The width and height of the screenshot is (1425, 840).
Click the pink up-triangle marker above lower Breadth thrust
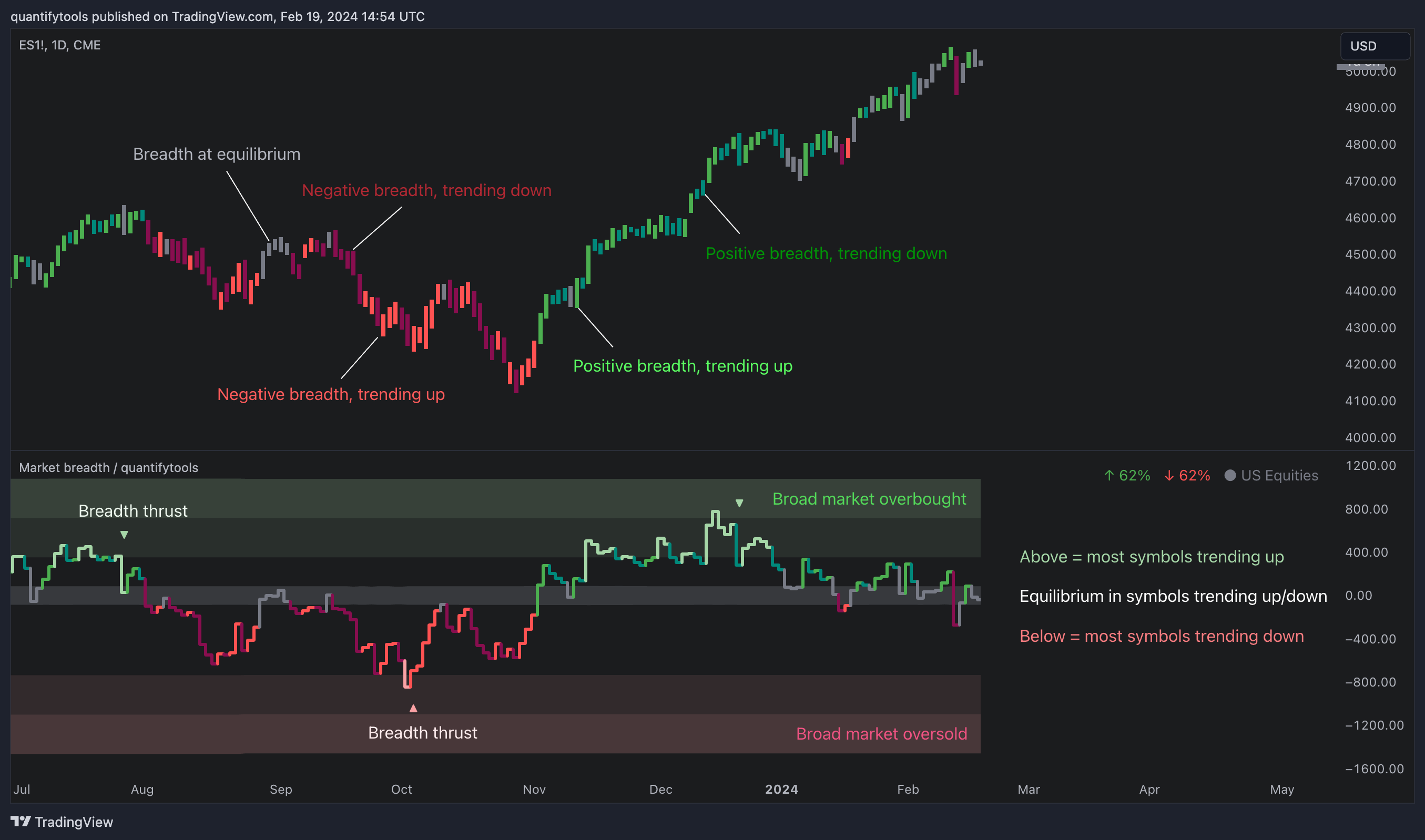(x=413, y=708)
